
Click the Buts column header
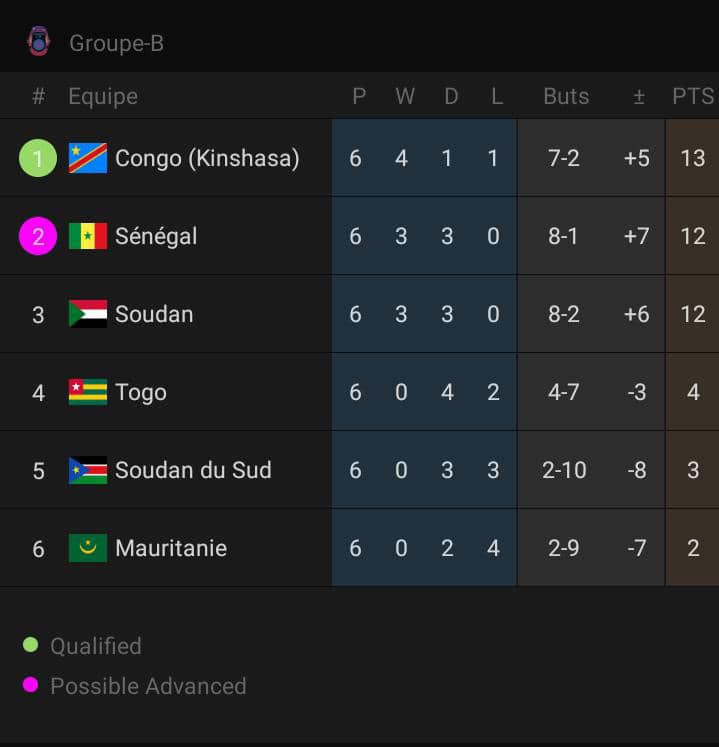(x=566, y=97)
